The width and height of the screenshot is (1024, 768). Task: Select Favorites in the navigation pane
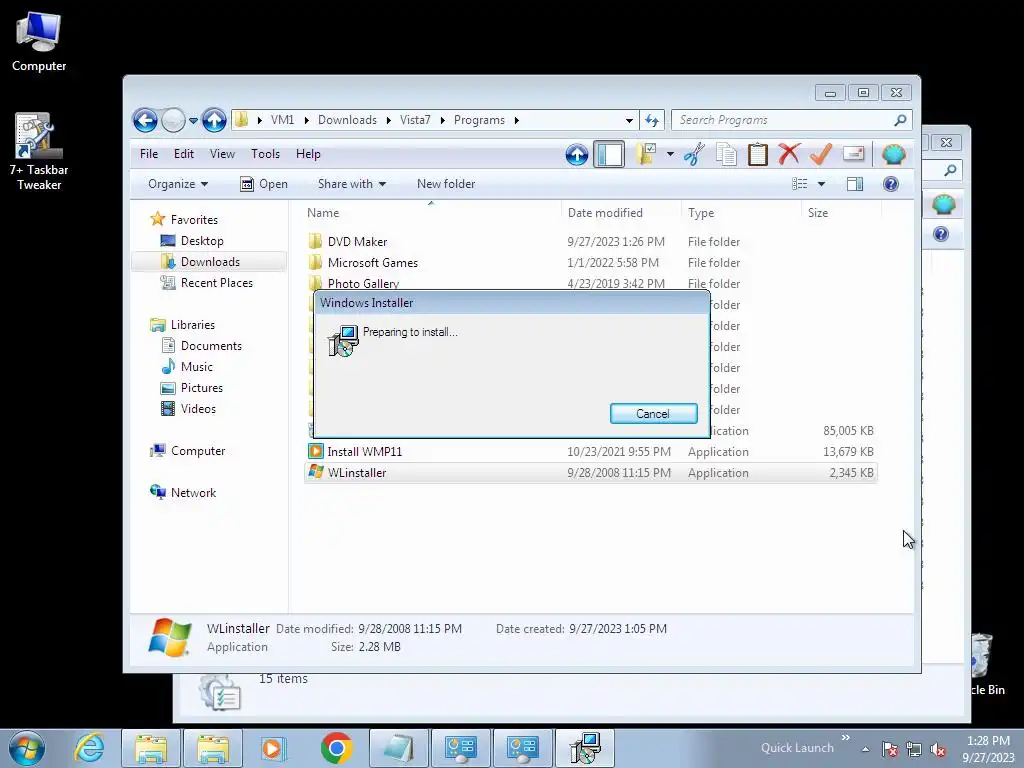[194, 220]
